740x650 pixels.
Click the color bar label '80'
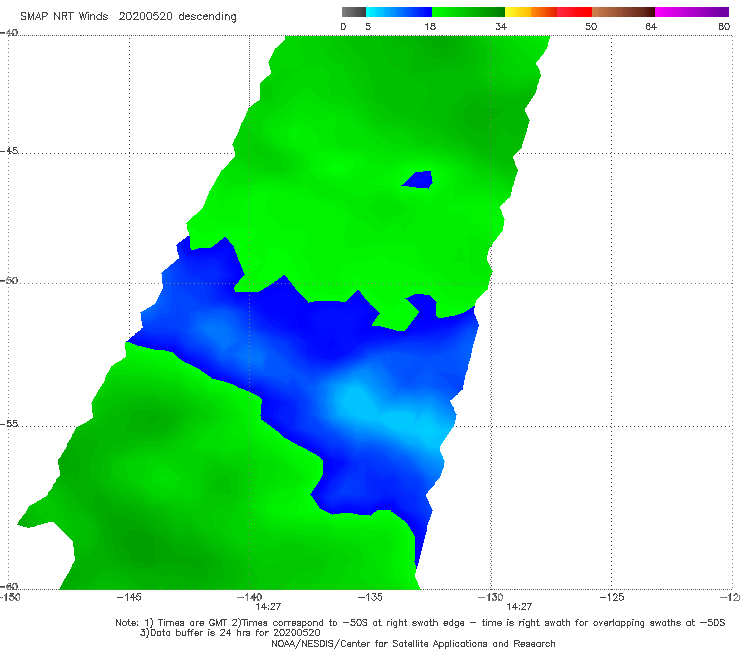tap(724, 27)
